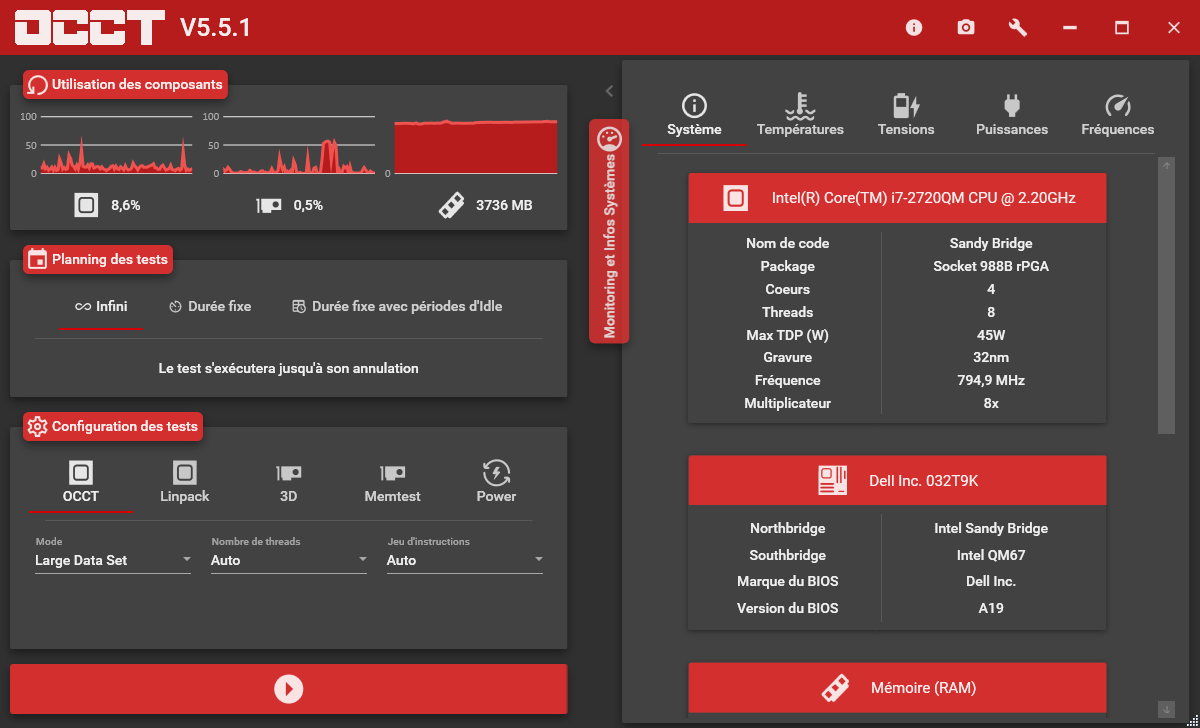Click the memory icon in Mémoire (RAM) header

click(x=836, y=687)
